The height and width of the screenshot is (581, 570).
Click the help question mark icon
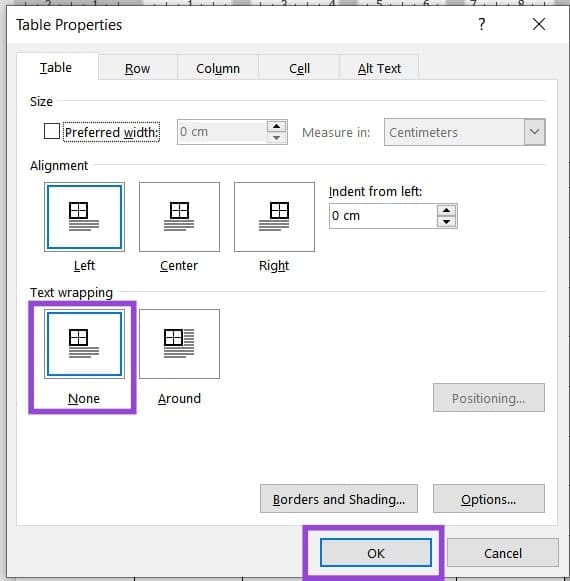(481, 24)
